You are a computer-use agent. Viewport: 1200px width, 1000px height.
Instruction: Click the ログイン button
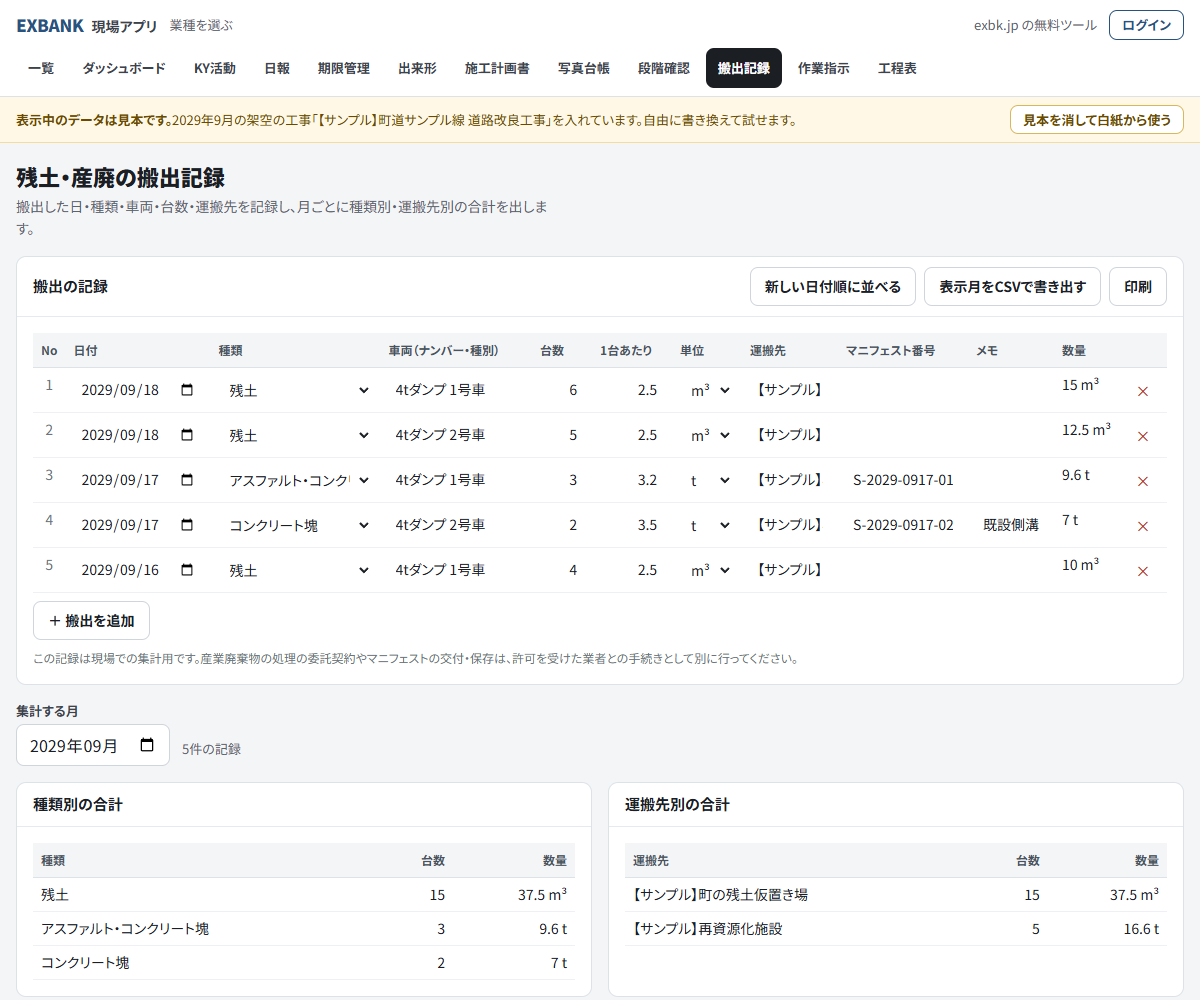point(1146,25)
